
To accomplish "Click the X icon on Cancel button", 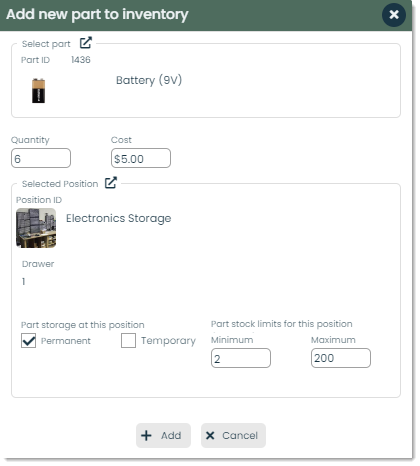I will click(210, 436).
